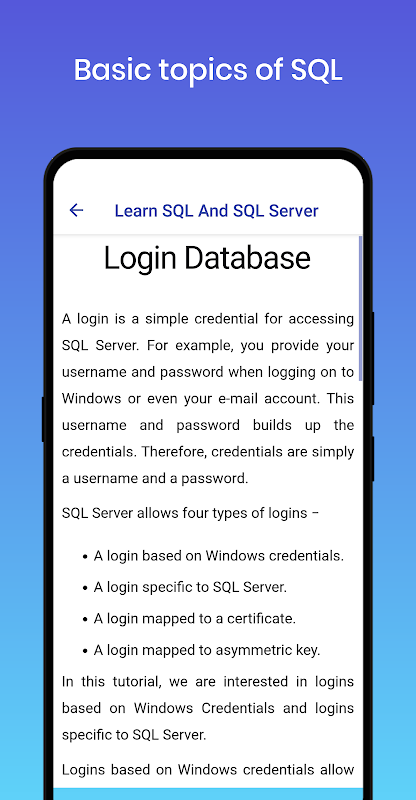Click the line "a username and a password."

click(155, 479)
